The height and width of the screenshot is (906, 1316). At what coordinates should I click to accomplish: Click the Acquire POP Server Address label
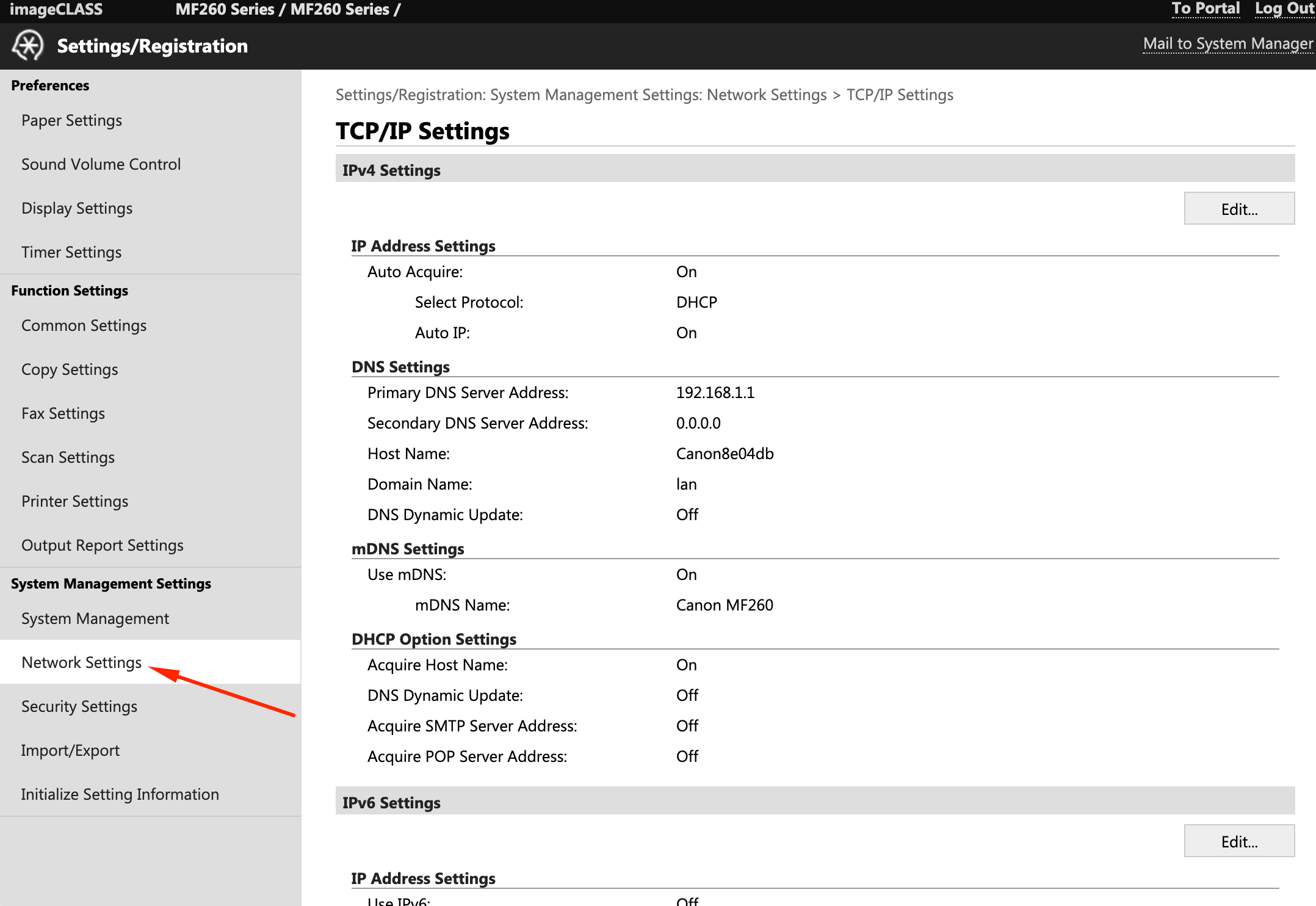(x=468, y=756)
